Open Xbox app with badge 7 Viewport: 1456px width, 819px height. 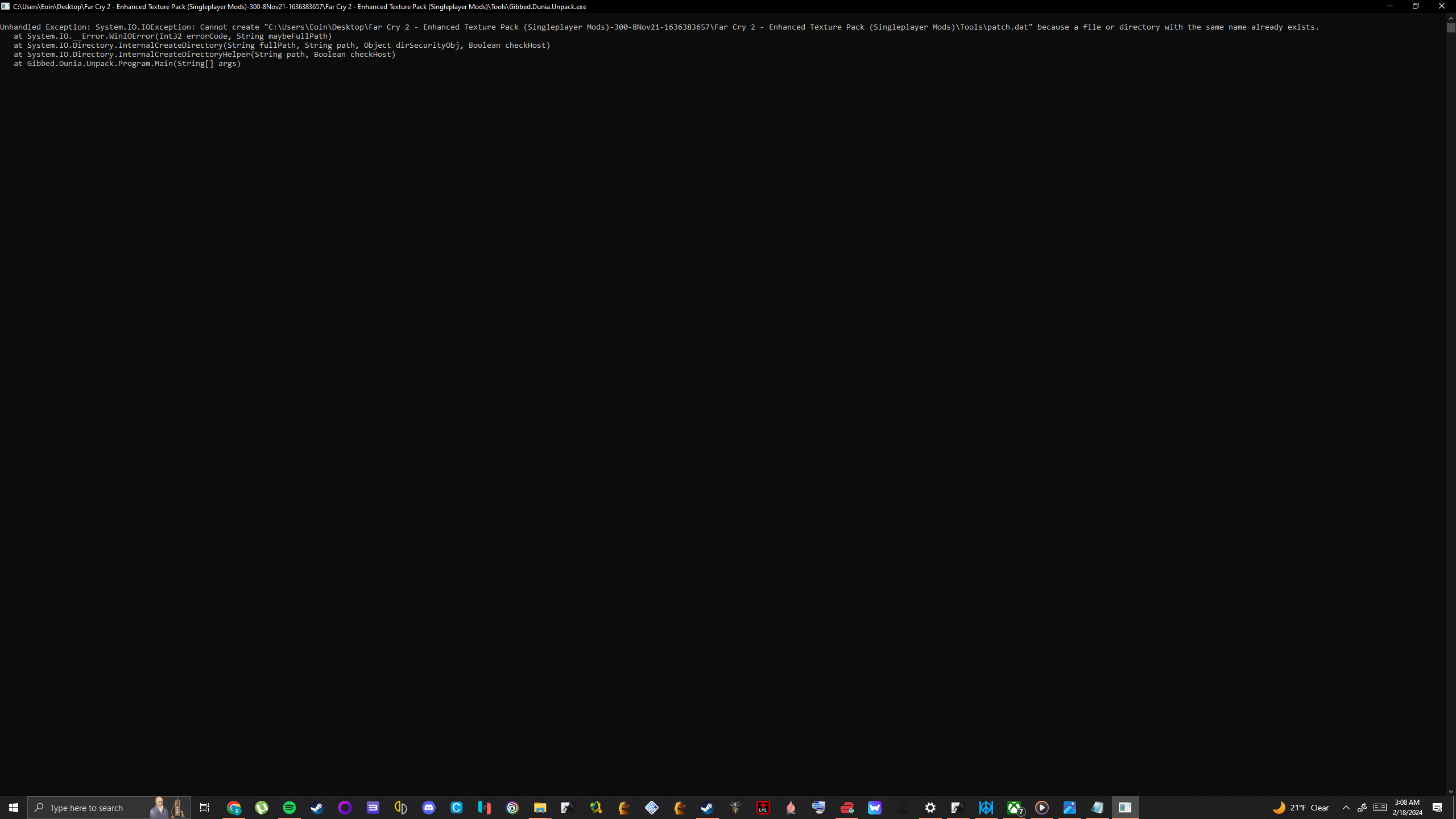coord(1014,808)
